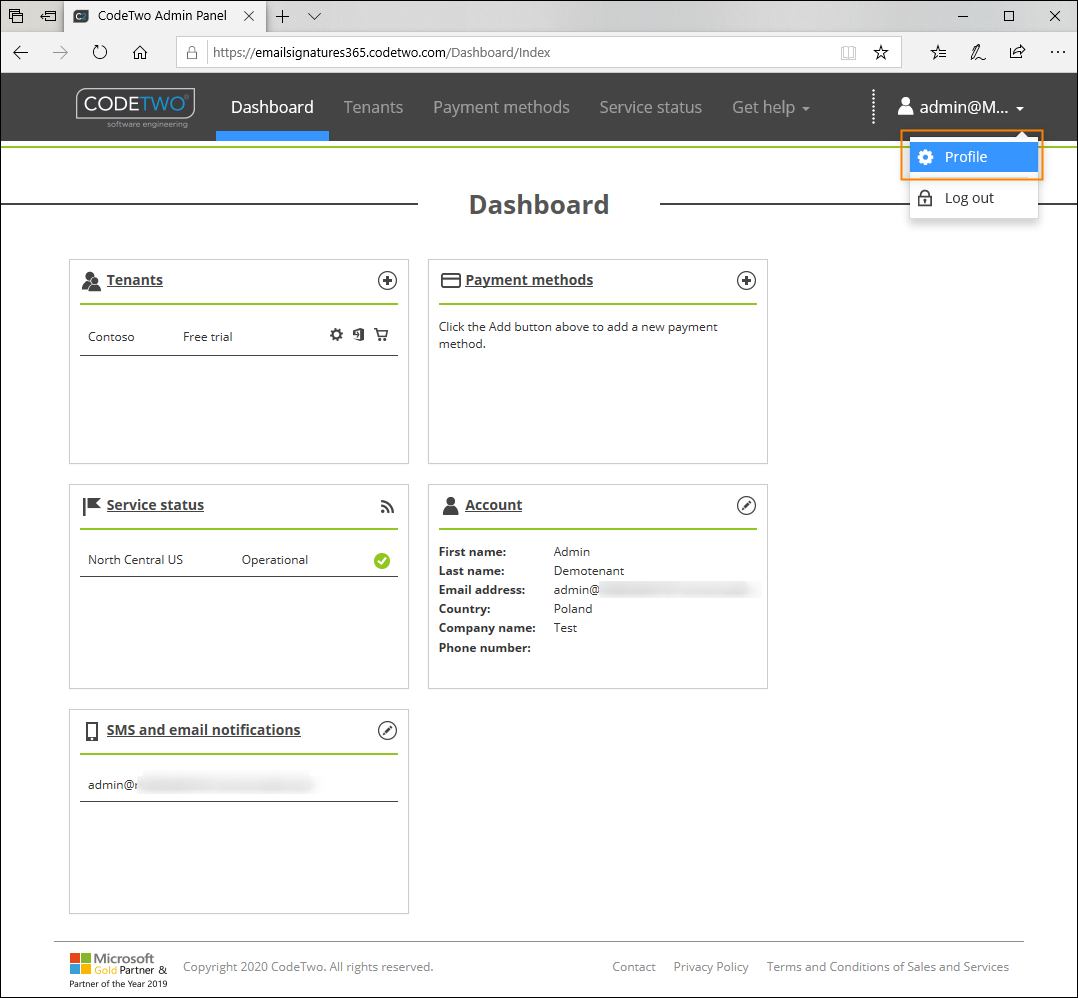Open Service status RSS feed icon
This screenshot has height=998, width=1078.
(387, 507)
